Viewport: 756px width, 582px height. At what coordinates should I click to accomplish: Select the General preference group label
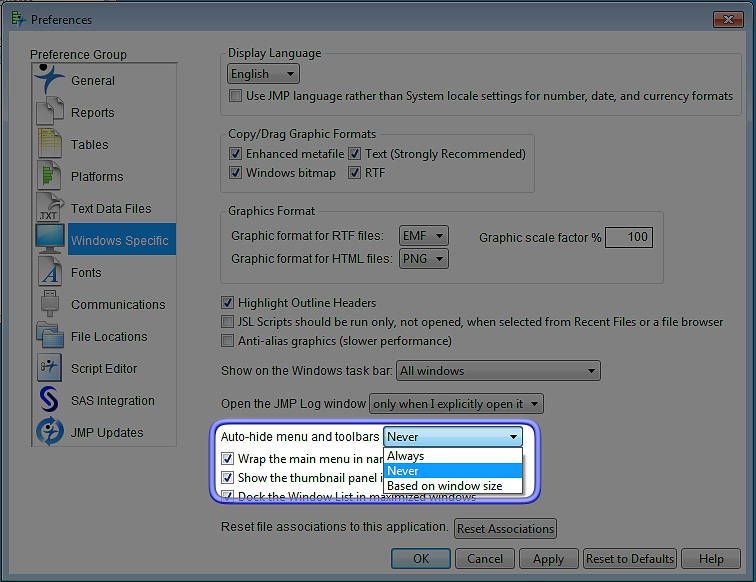93,81
